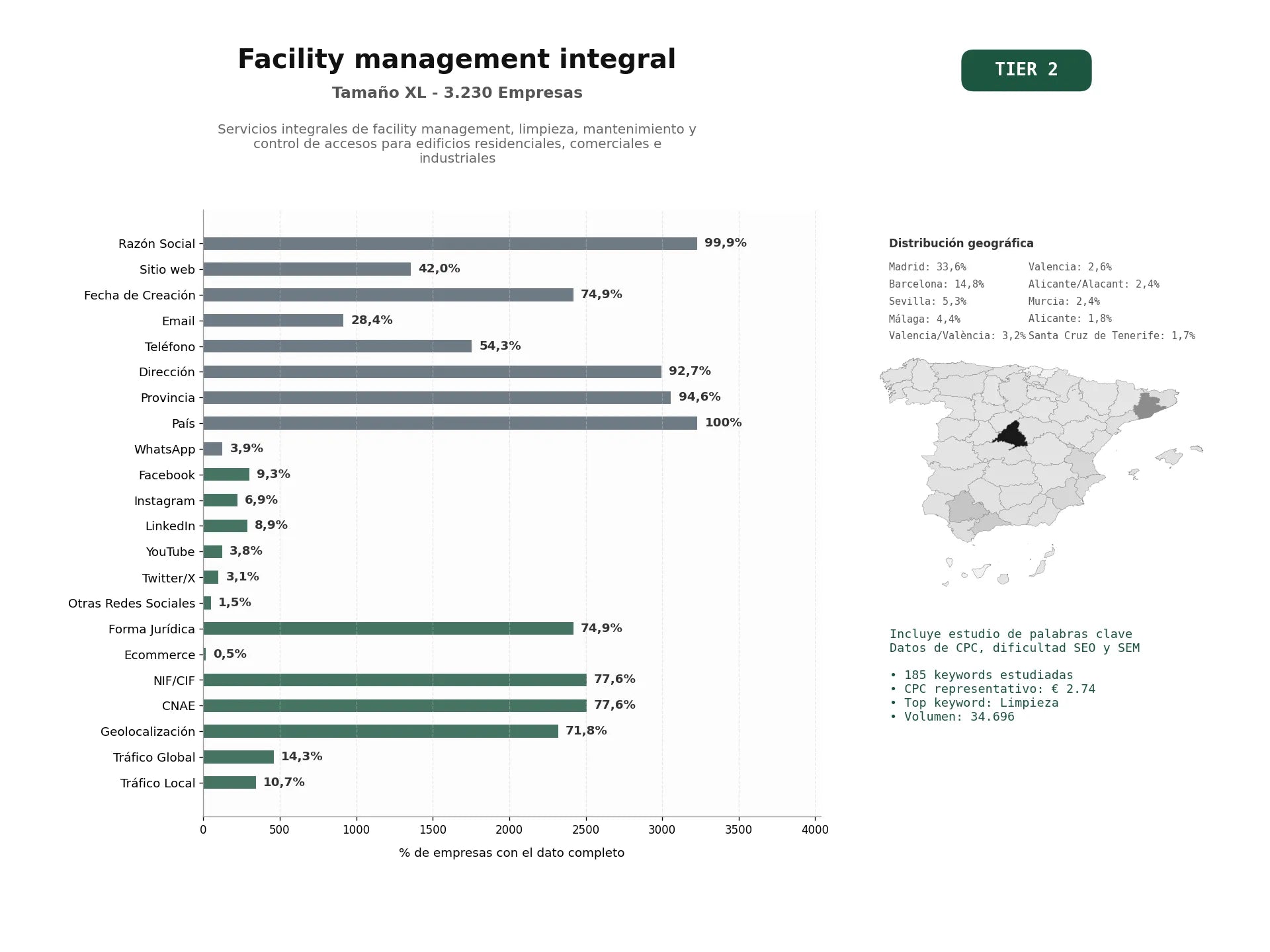Click the WhatsApp label

165,450
